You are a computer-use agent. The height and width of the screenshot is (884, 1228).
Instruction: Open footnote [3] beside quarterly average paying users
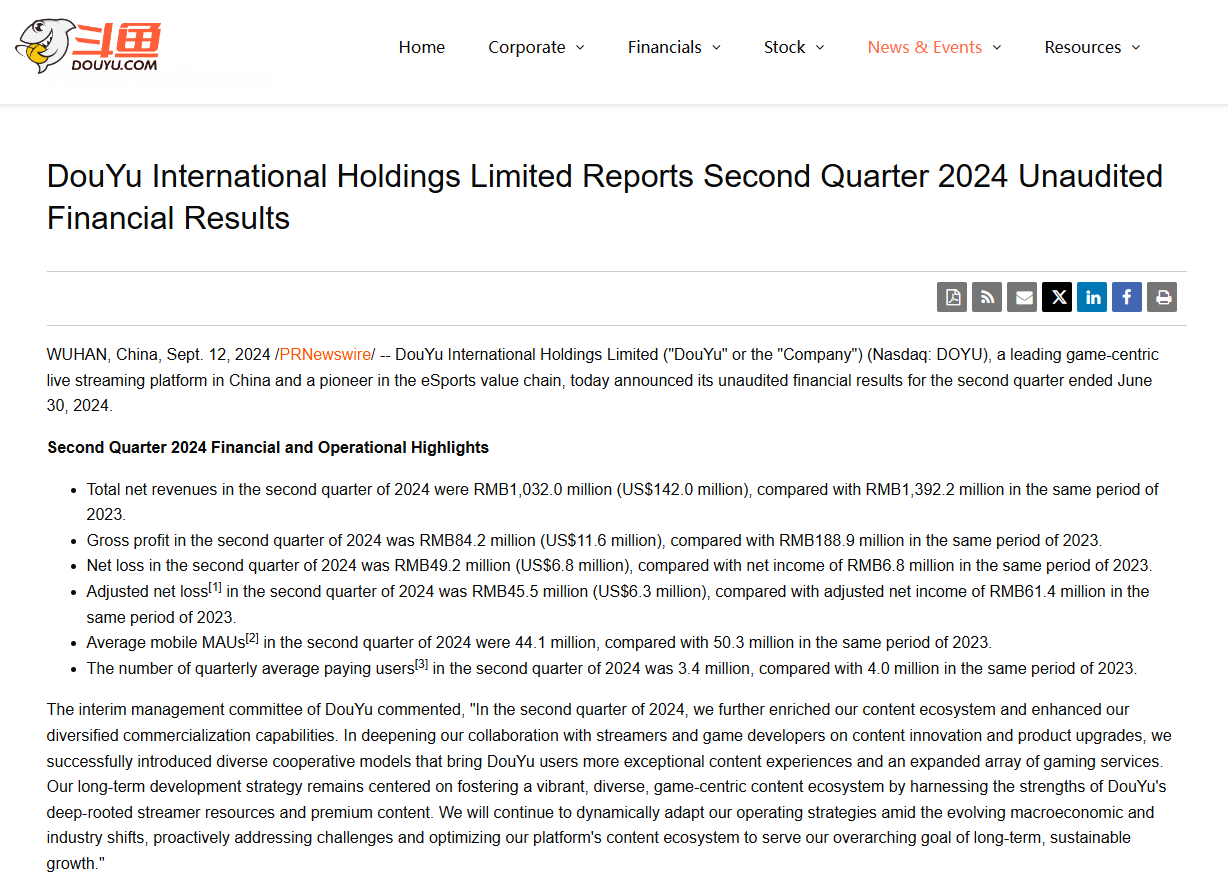(x=421, y=664)
